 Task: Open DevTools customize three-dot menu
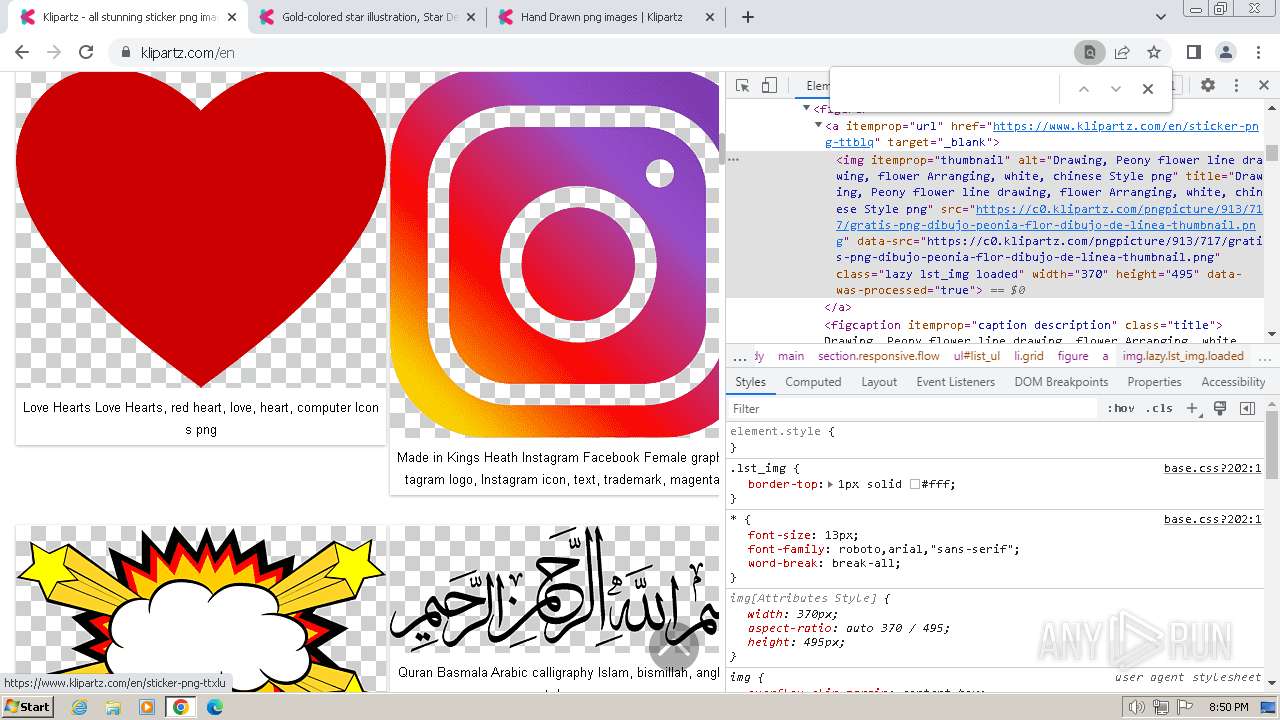1236,86
